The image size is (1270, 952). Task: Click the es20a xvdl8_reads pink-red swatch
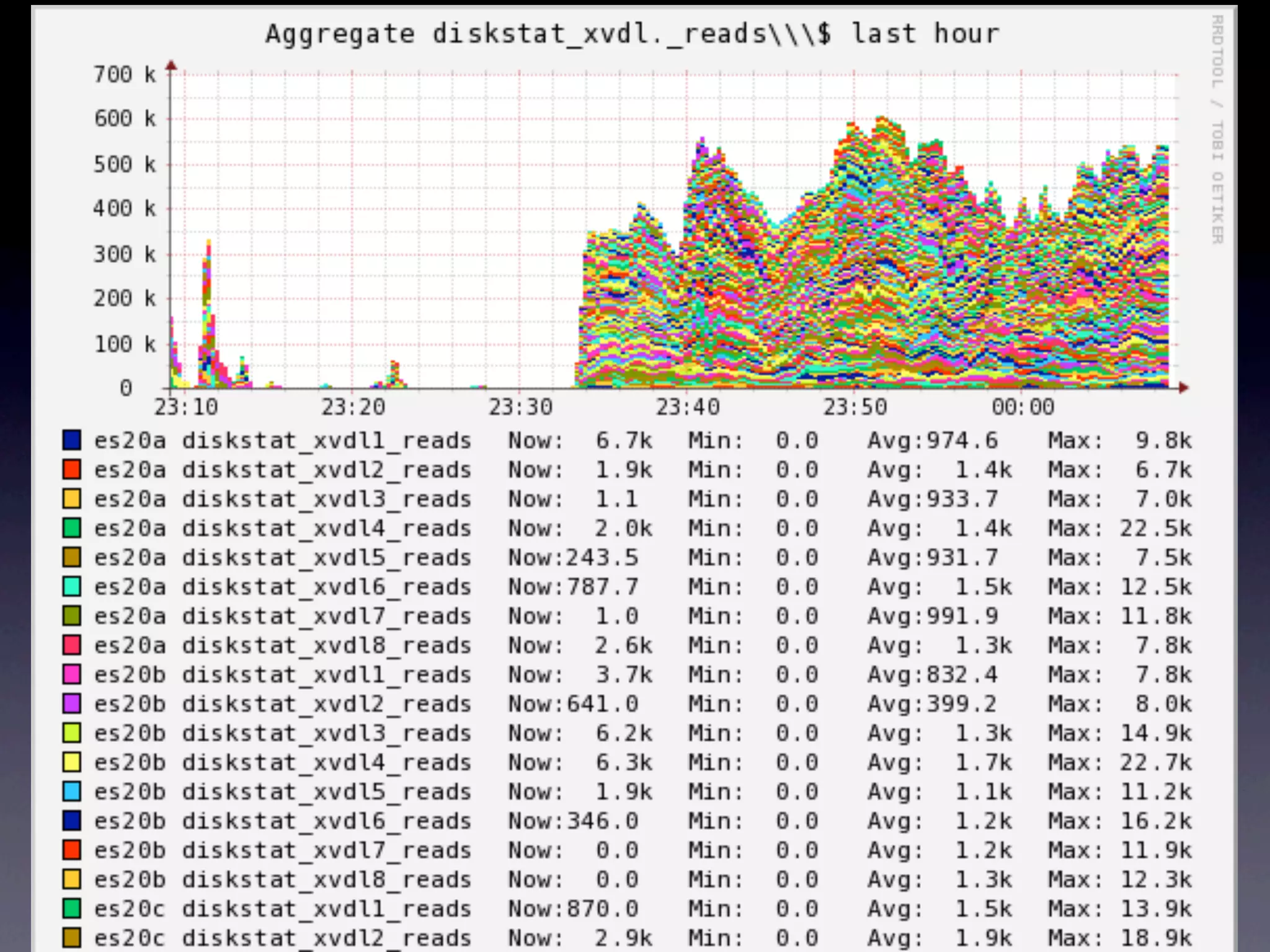(x=72, y=645)
